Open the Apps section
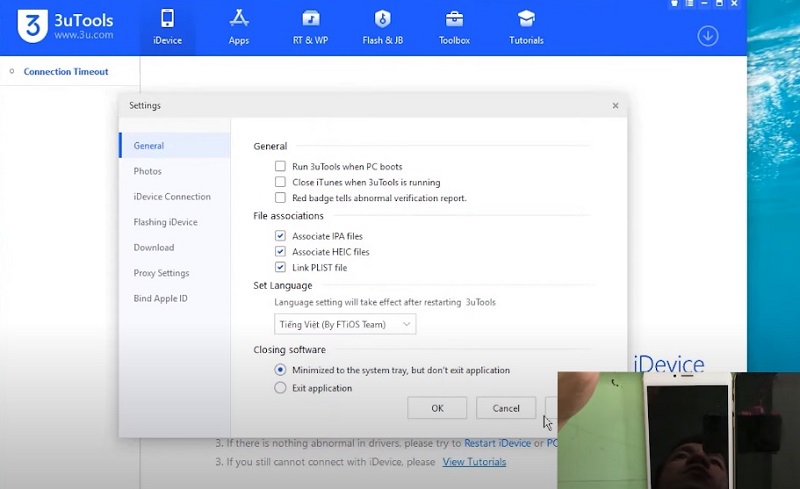 [x=239, y=27]
